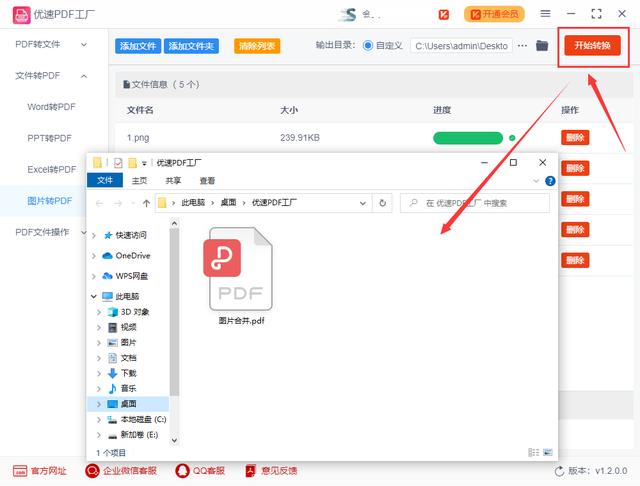Click the Explorer help question mark icon
The height and width of the screenshot is (486, 640).
[550, 181]
